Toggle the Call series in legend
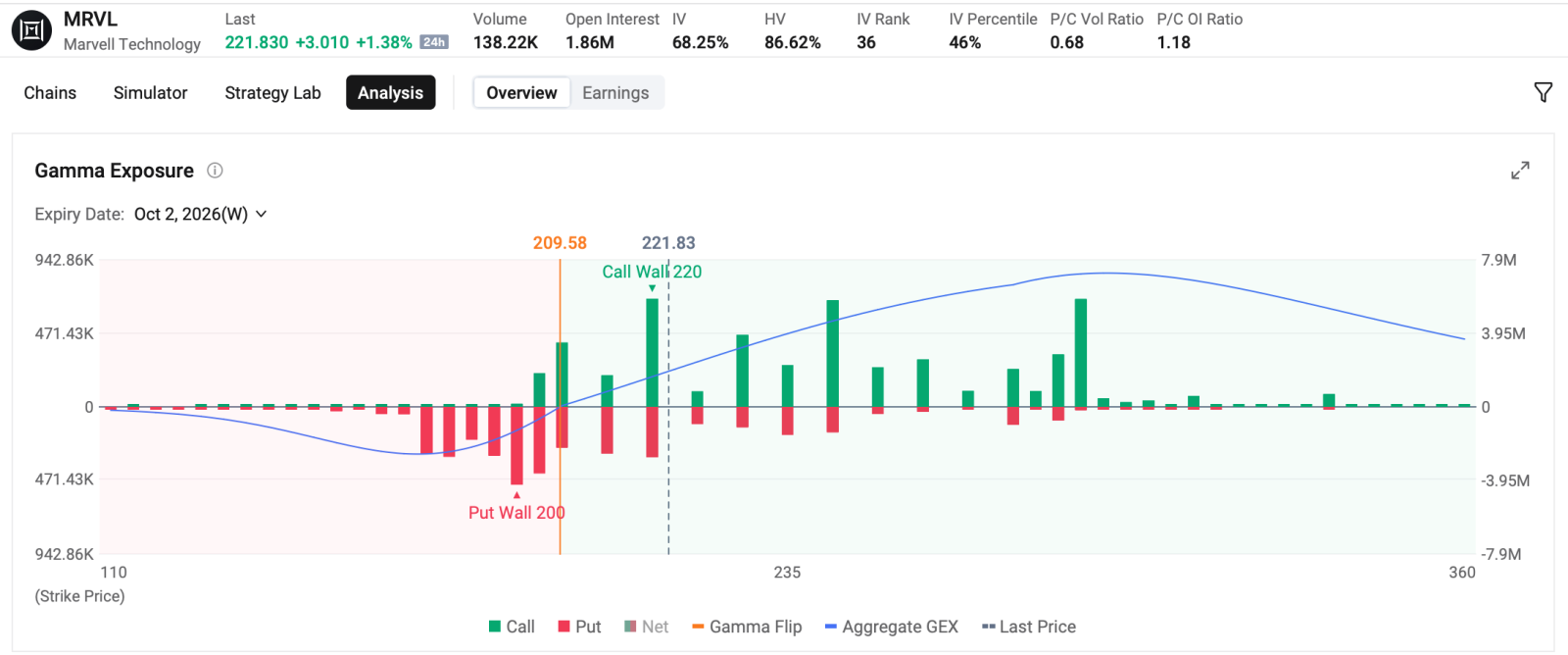 512,627
